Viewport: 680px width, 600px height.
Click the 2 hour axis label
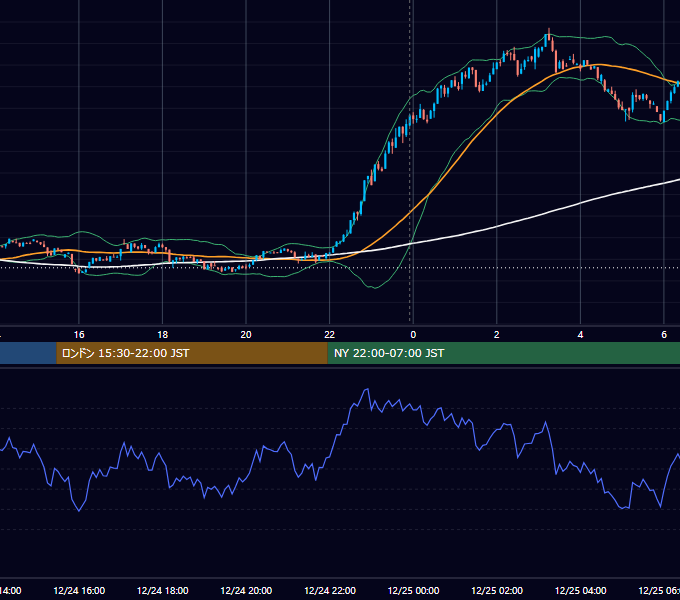pos(497,335)
